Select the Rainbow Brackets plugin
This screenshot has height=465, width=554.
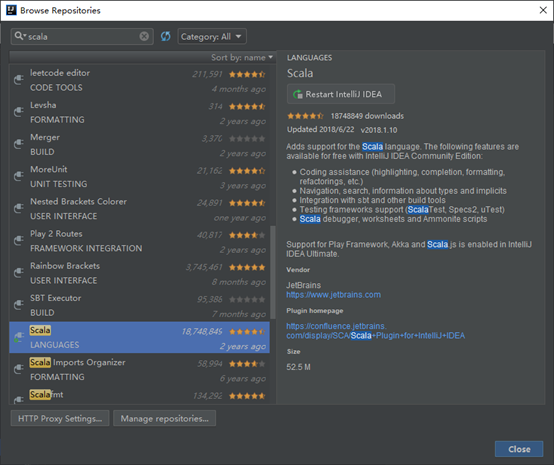(x=140, y=273)
